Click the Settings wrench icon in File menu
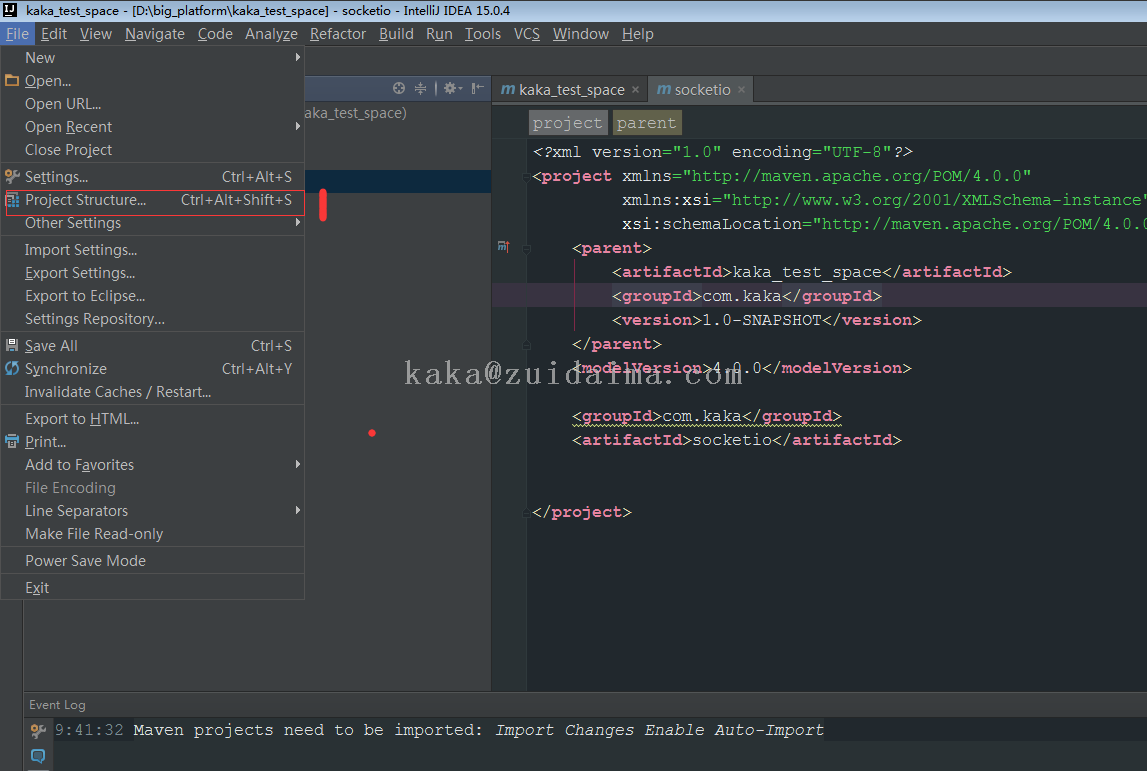1147x771 pixels. point(12,176)
